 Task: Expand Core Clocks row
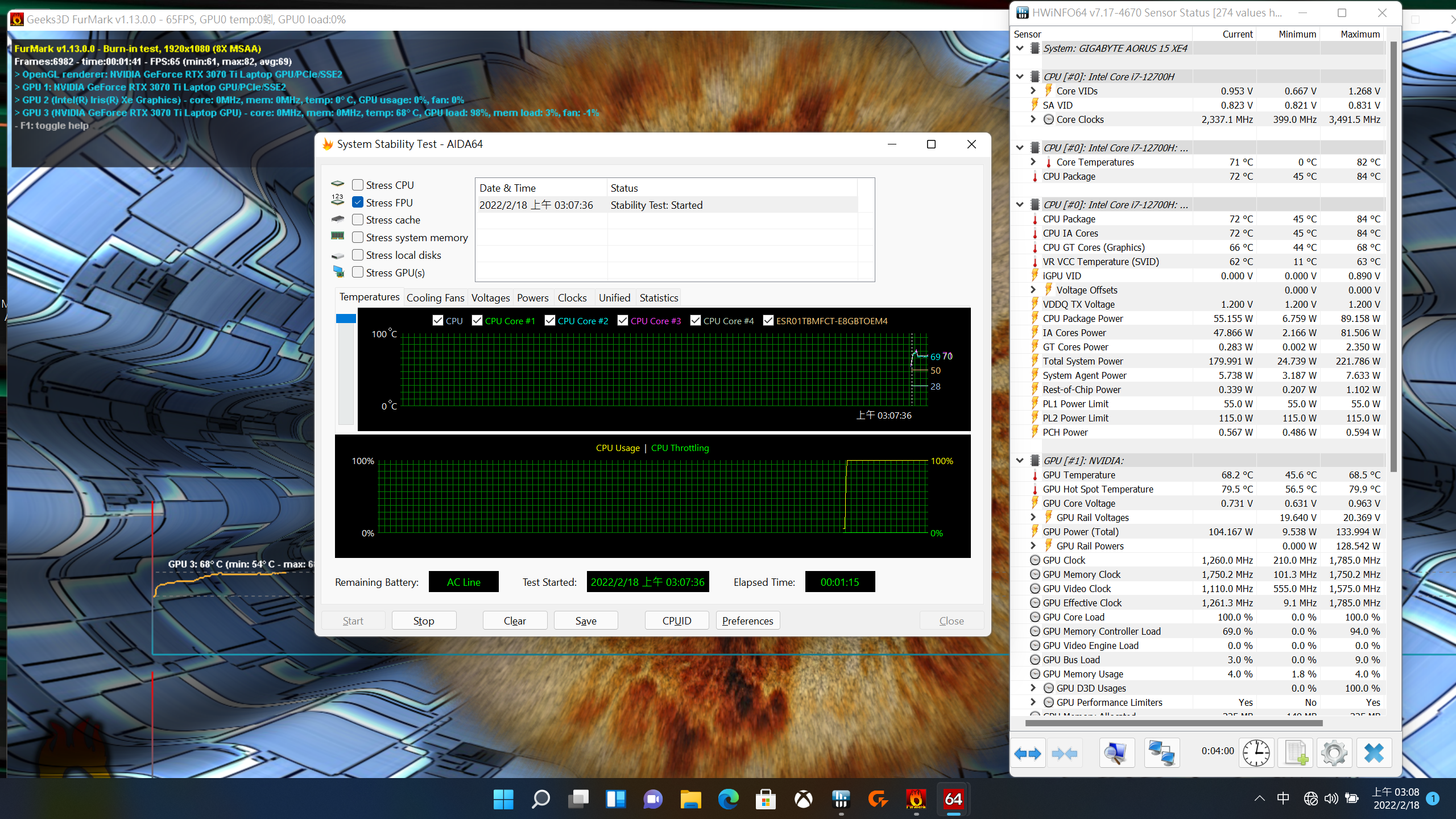(x=1033, y=119)
